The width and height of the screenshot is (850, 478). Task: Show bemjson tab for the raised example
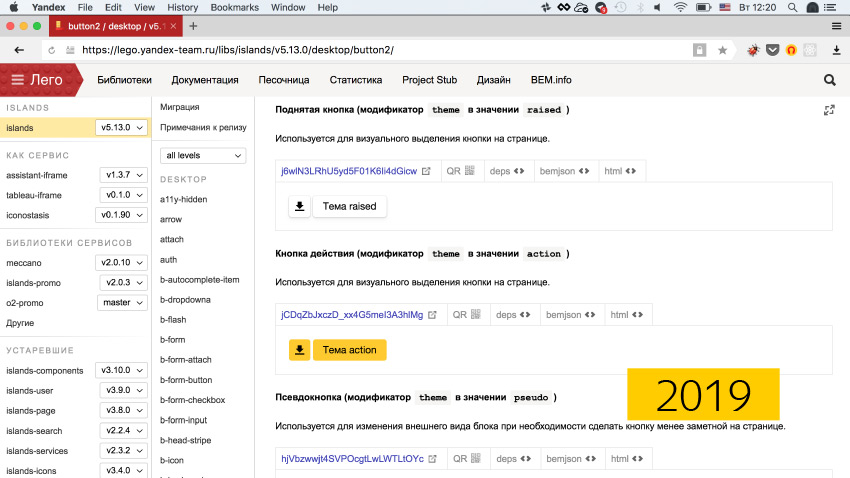(564, 171)
